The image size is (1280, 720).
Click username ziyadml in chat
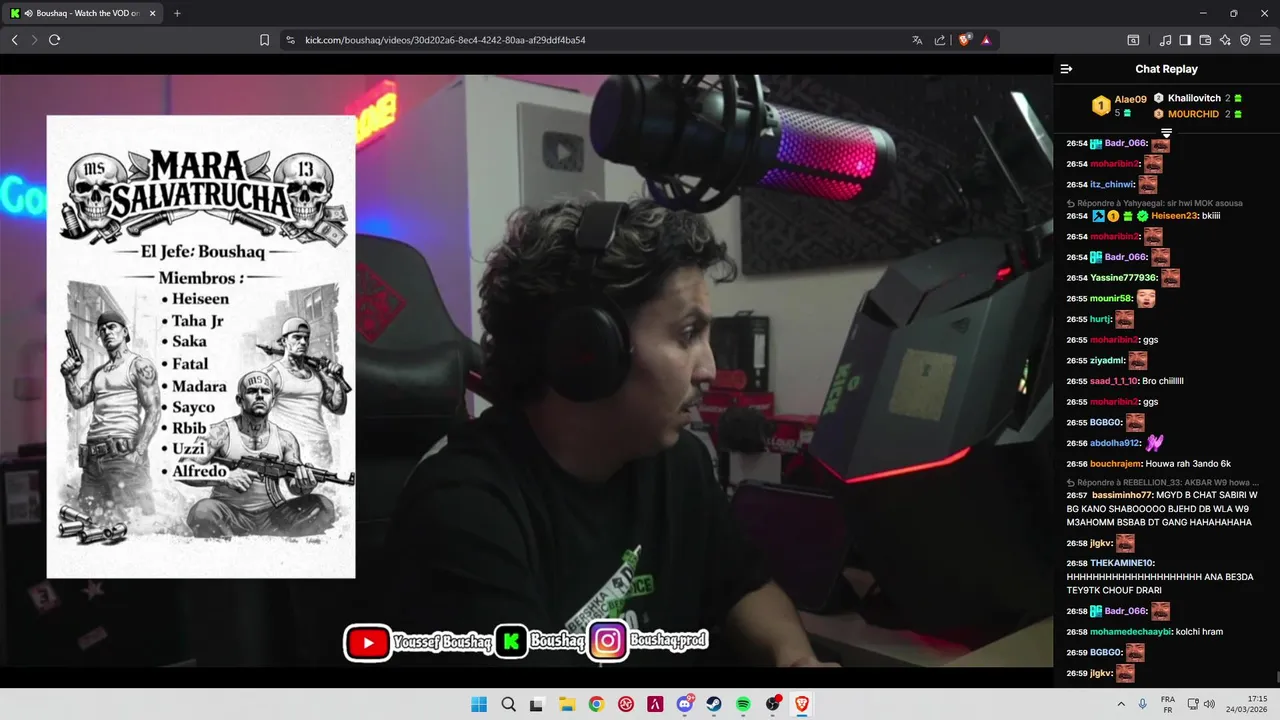coord(1107,360)
